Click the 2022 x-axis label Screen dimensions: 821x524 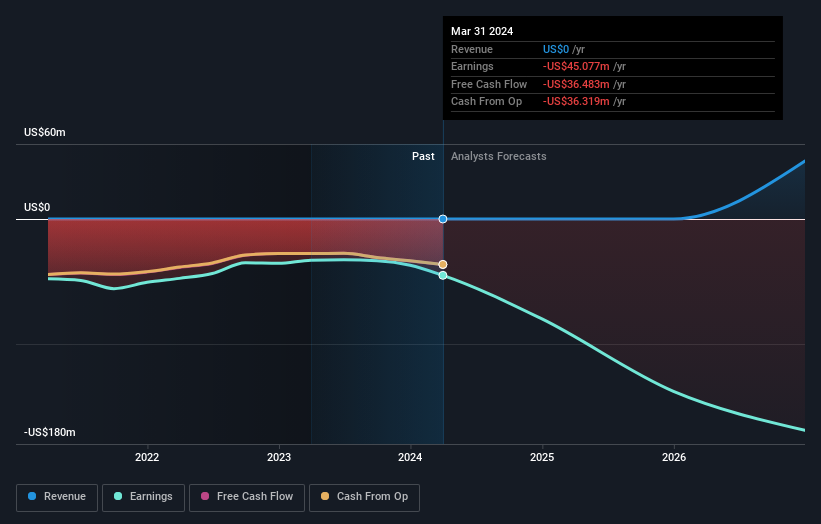(x=147, y=457)
